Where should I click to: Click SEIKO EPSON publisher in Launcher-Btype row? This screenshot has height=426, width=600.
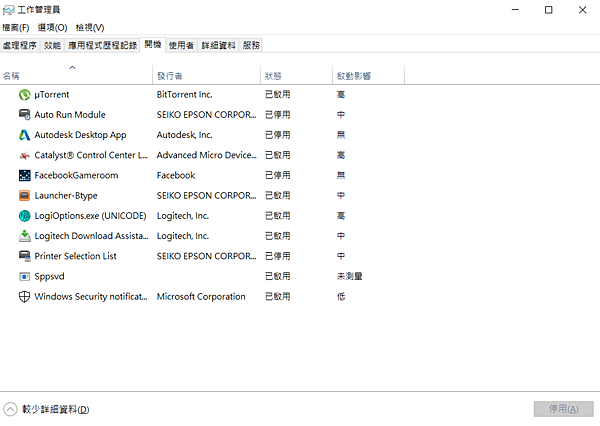[x=207, y=196]
